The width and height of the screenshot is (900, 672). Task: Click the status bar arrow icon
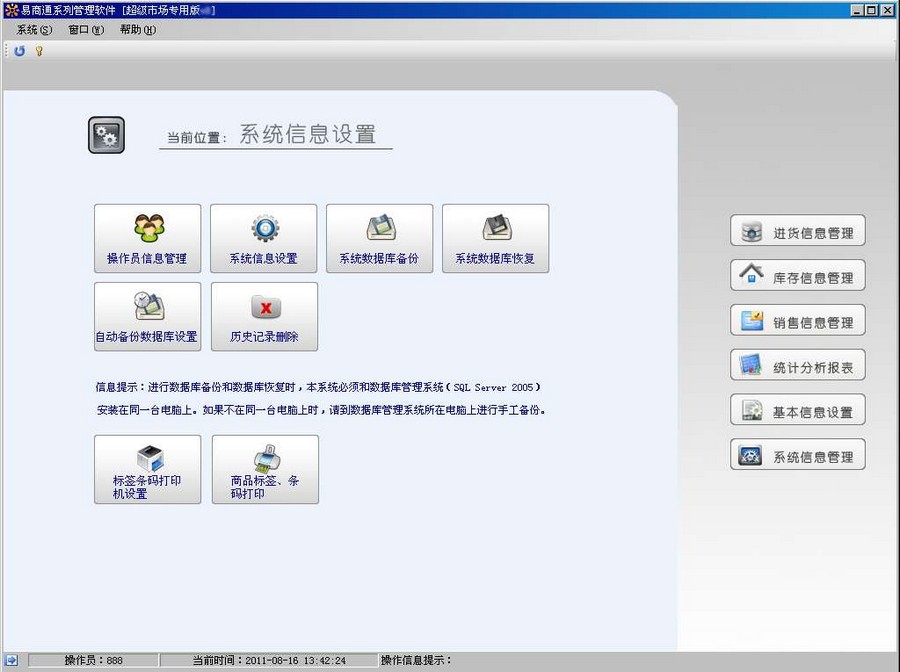click(x=11, y=661)
